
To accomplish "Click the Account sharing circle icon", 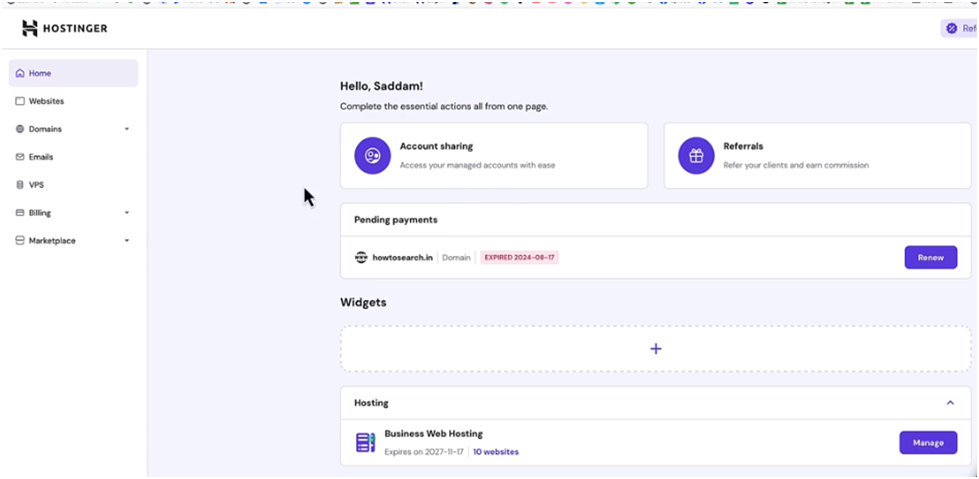I will point(373,156).
